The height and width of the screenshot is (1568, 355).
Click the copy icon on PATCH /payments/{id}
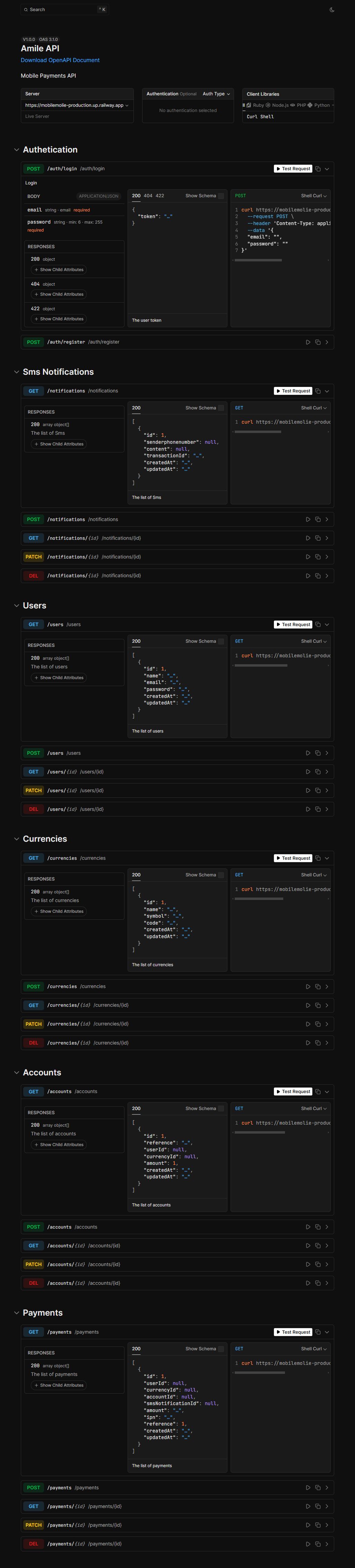[x=317, y=1525]
